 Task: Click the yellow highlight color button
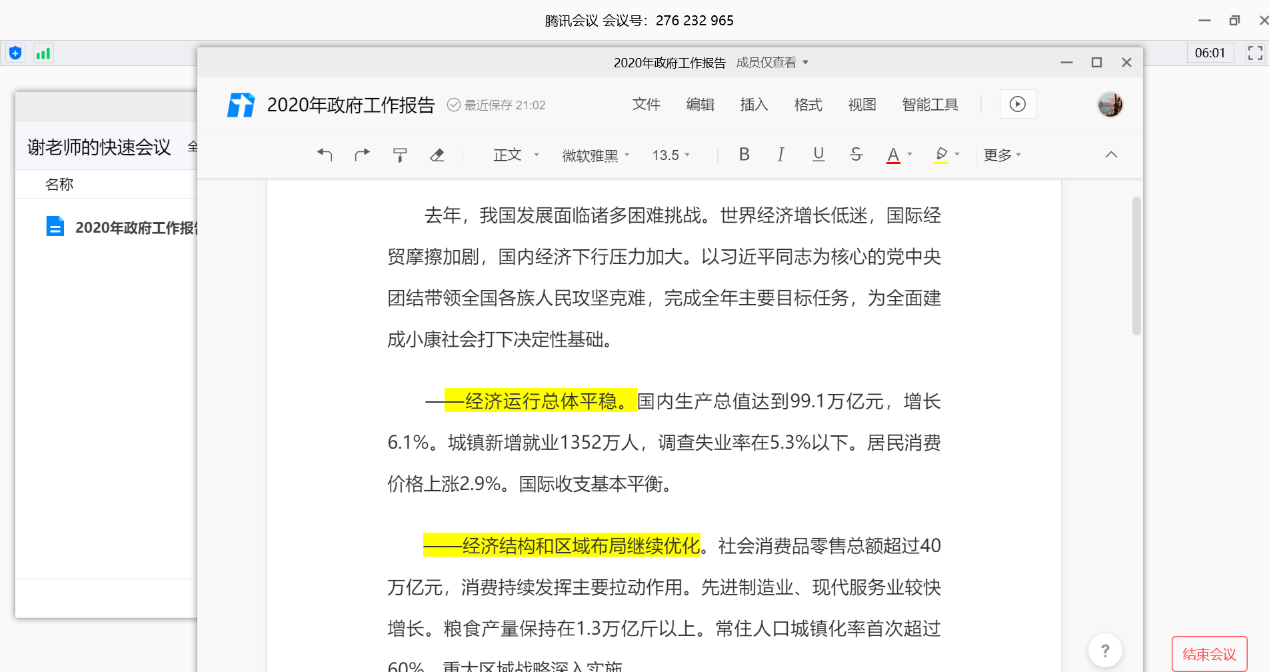[x=940, y=155]
